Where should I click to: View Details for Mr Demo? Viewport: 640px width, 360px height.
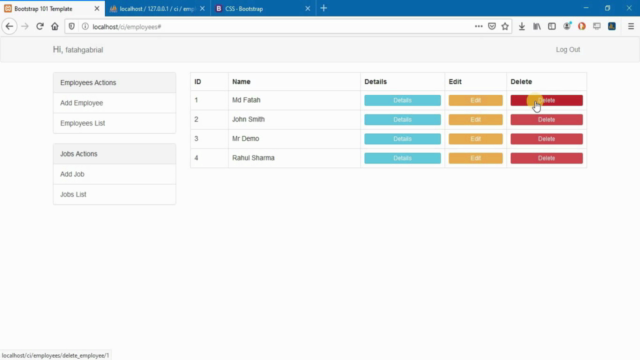pos(402,139)
